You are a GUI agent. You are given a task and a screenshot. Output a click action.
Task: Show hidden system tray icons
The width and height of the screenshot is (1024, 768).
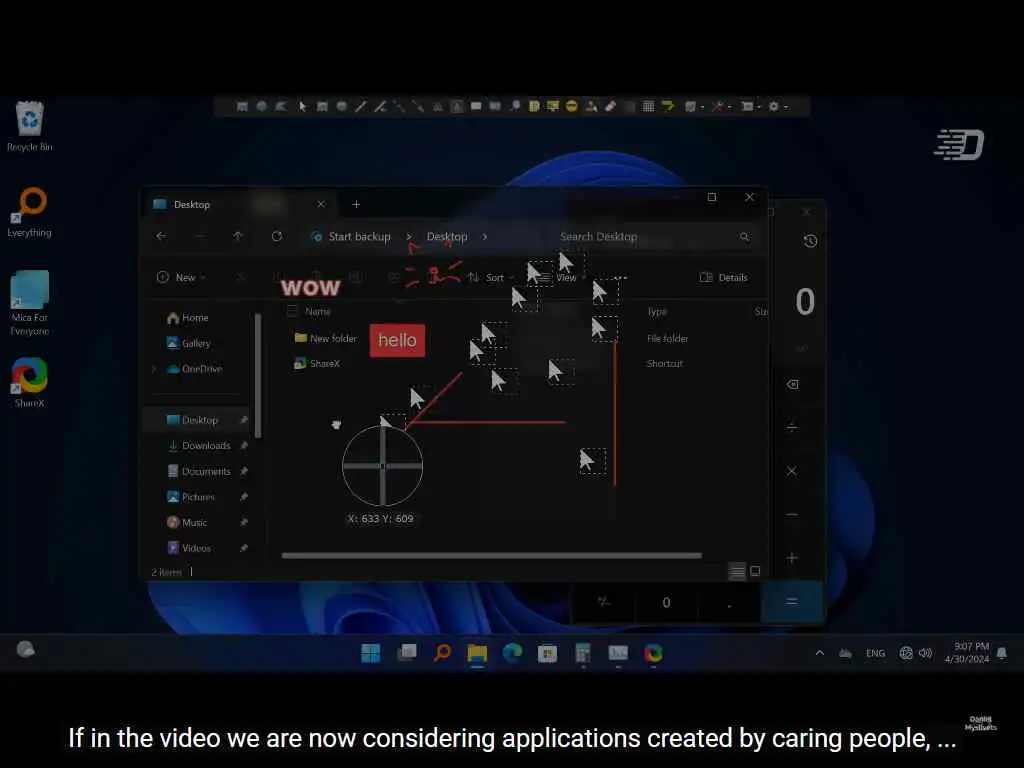pyautogui.click(x=820, y=653)
